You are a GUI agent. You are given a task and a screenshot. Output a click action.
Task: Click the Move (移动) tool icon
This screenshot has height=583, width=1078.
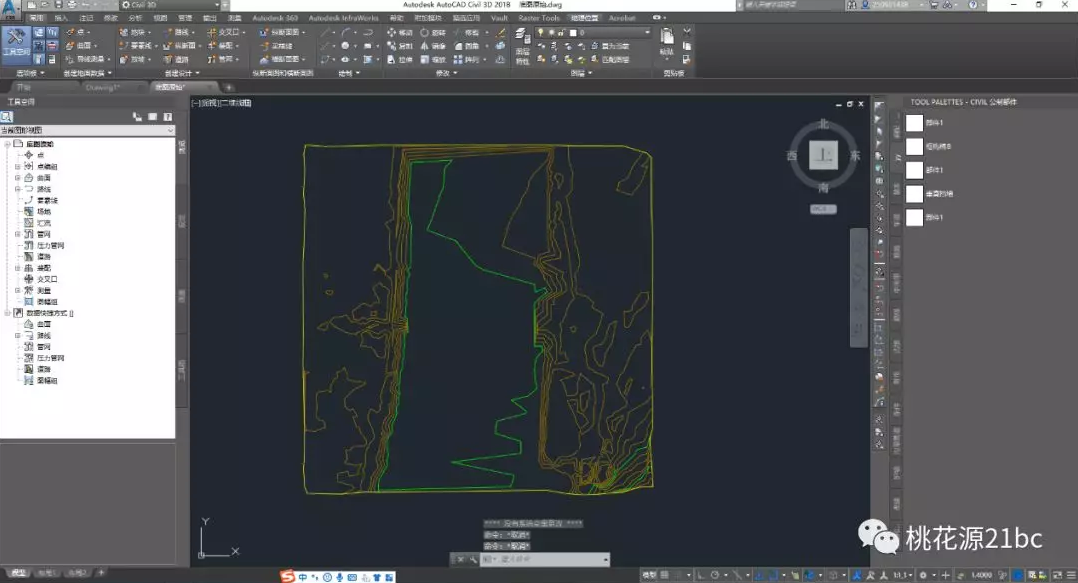pos(391,32)
